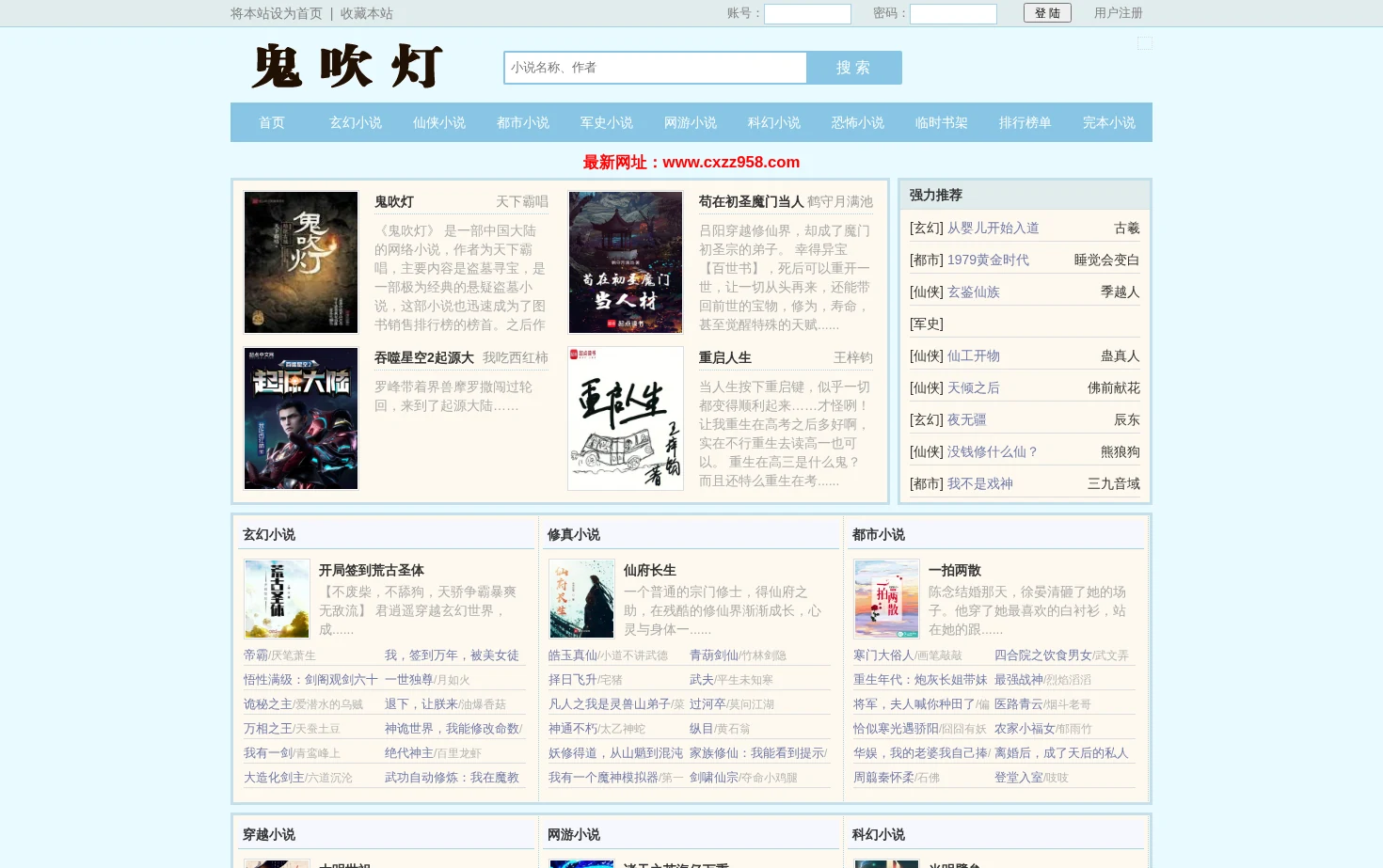This screenshot has width=1383, height=868.
Task: Click the novel name search box
Action: click(x=655, y=68)
